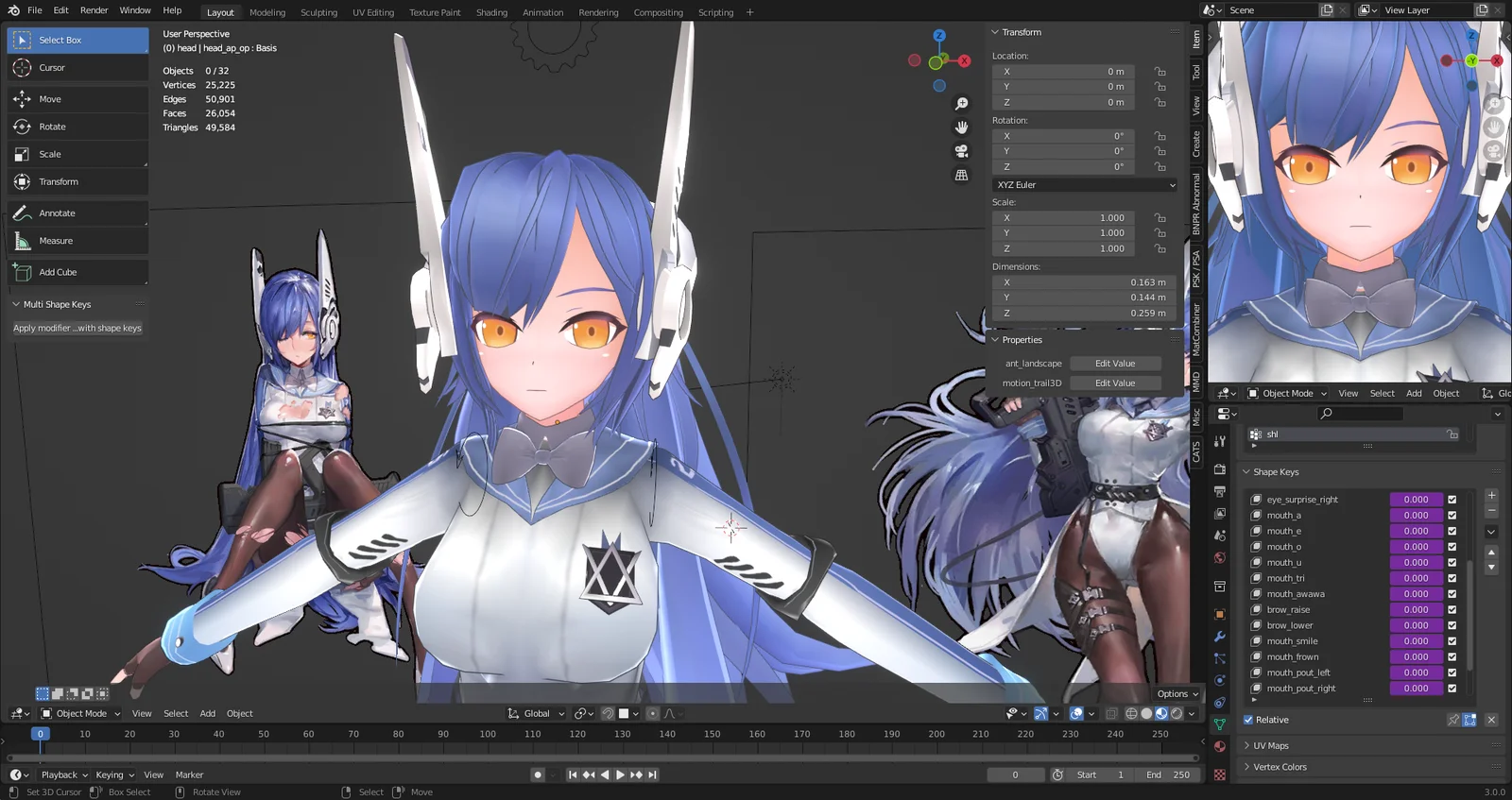Toggle camera view icon in viewport
This screenshot has height=800, width=1512.
pyautogui.click(x=961, y=151)
